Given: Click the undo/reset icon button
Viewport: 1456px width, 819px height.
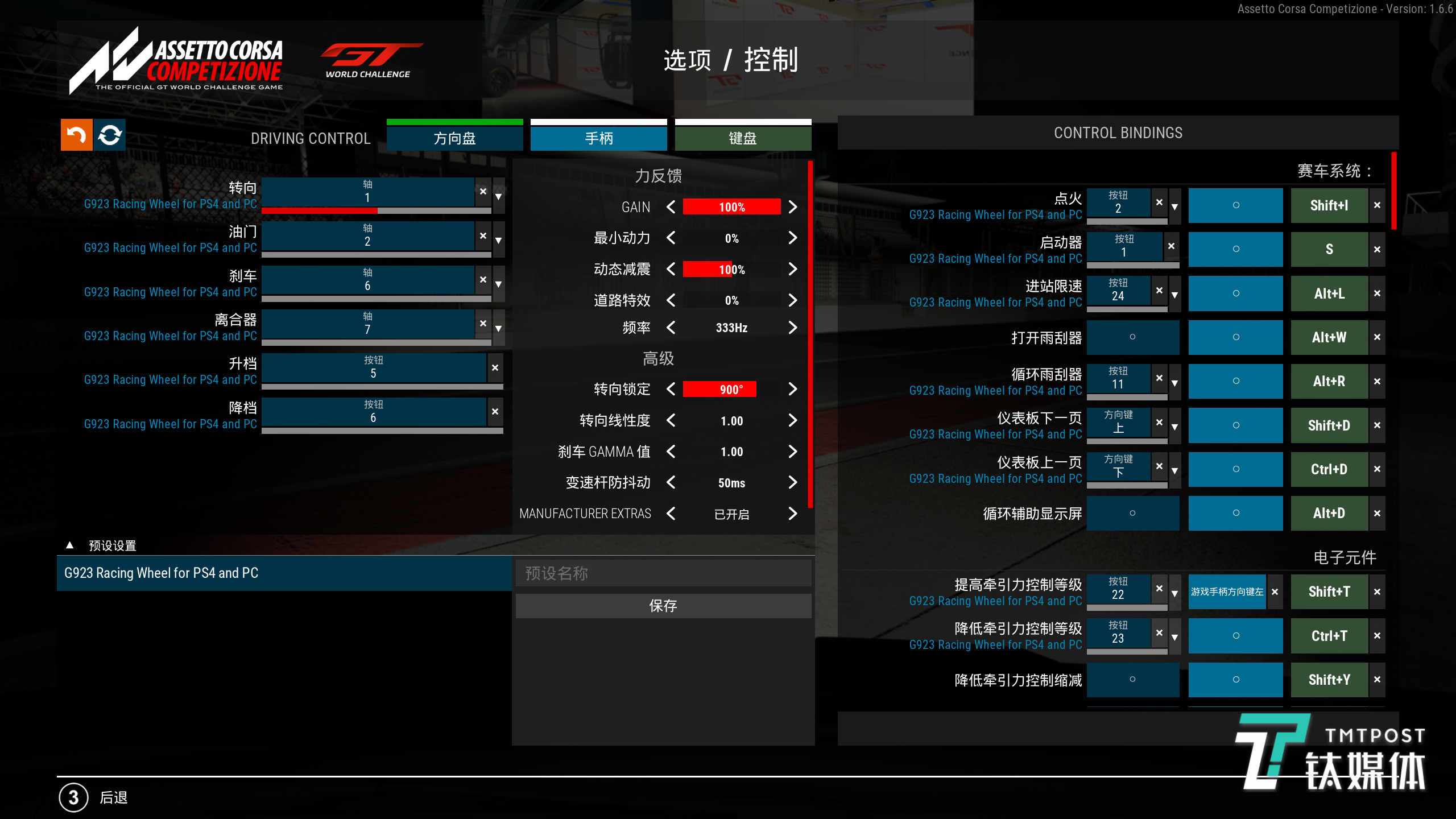Looking at the screenshot, I should (76, 134).
